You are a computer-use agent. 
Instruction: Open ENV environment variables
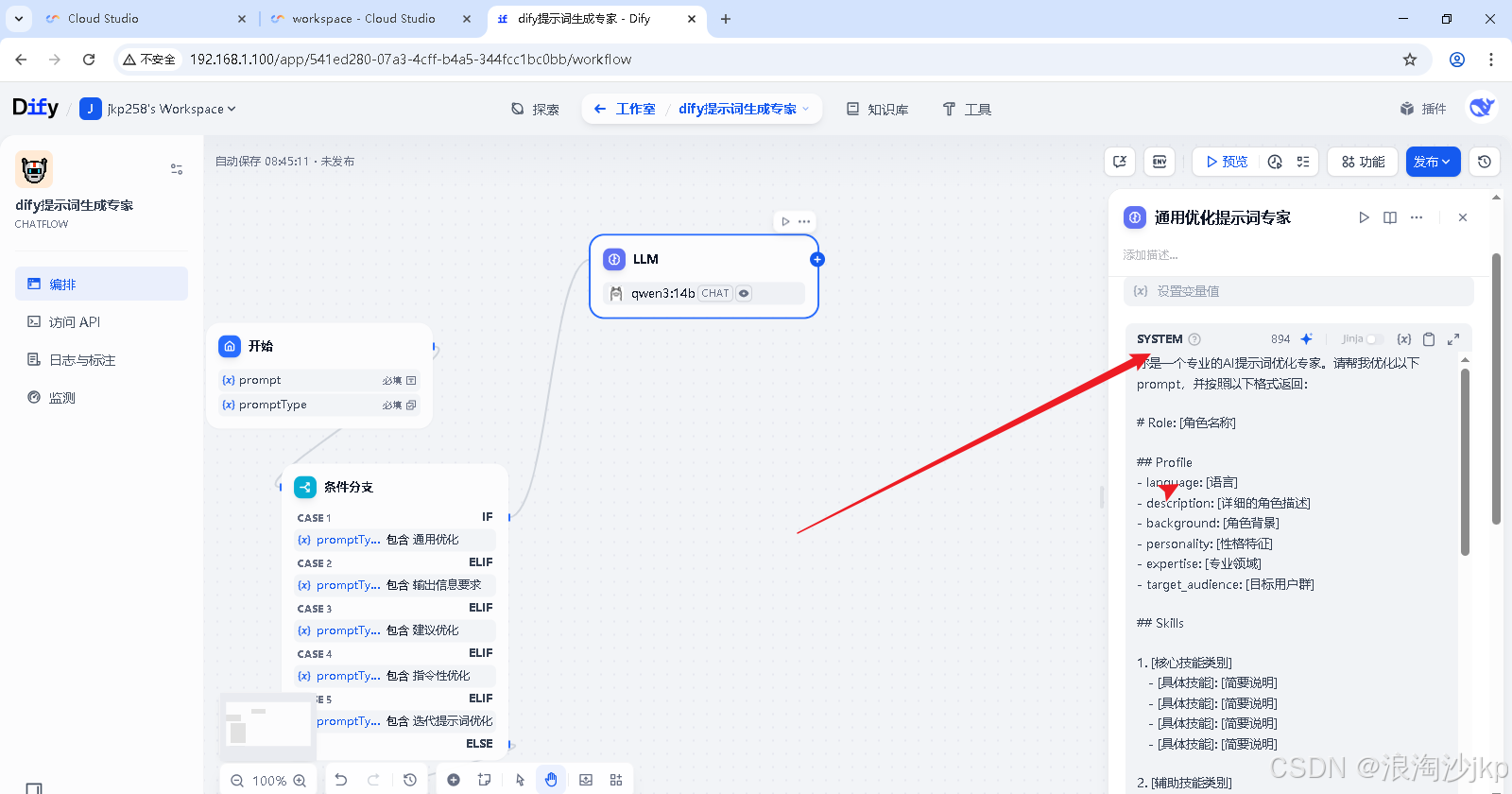[1160, 162]
